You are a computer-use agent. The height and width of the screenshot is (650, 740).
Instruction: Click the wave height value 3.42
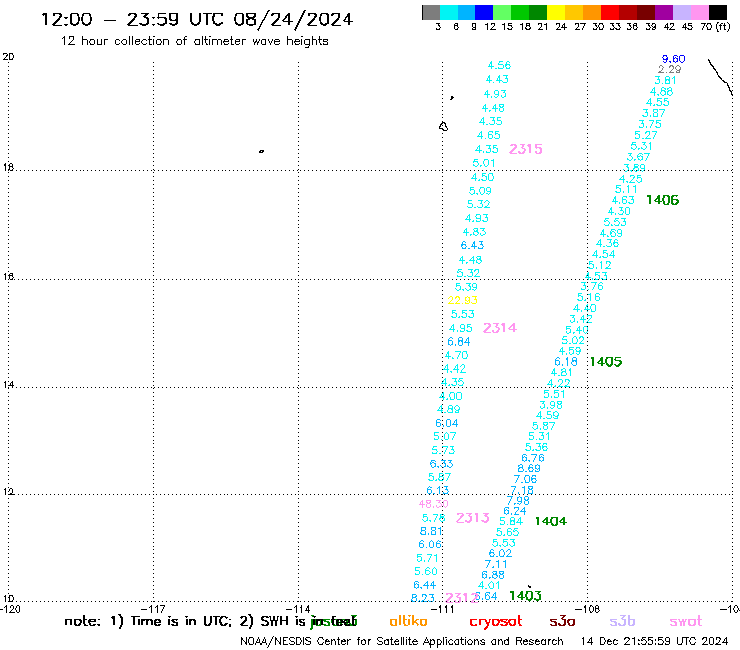(581, 319)
